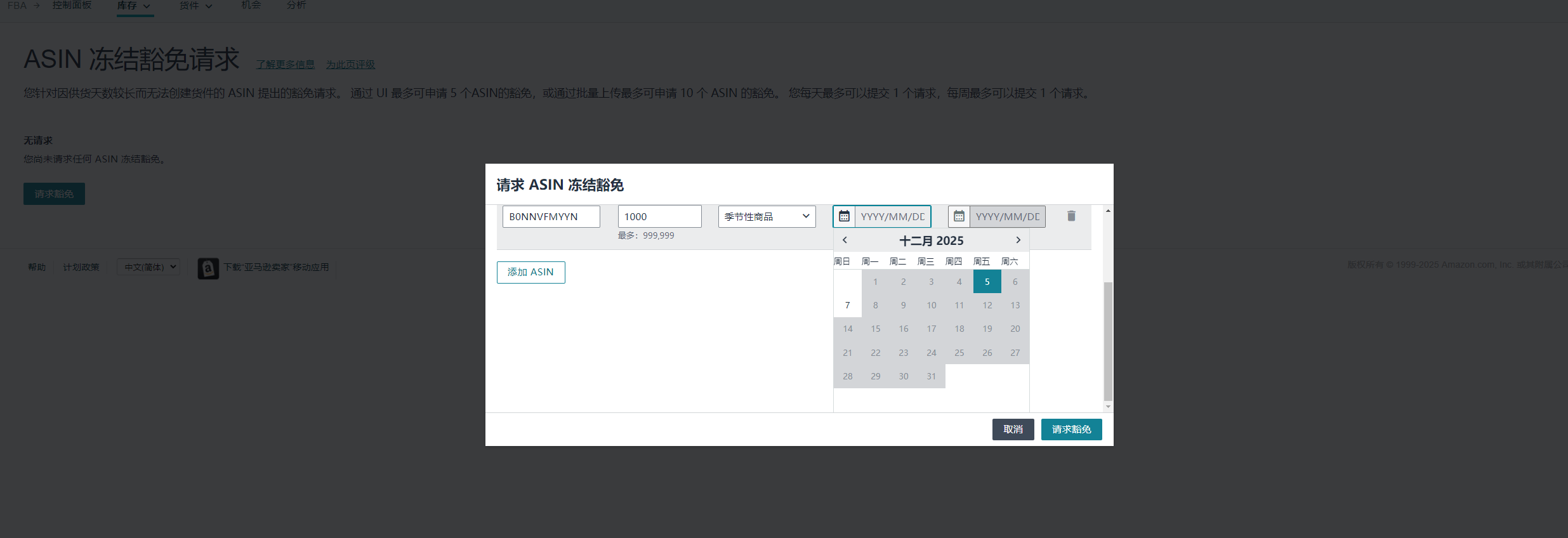Viewport: 1568px width, 538px height.
Task: Click the dialog vertical scrollbar thumb
Action: click(1108, 343)
